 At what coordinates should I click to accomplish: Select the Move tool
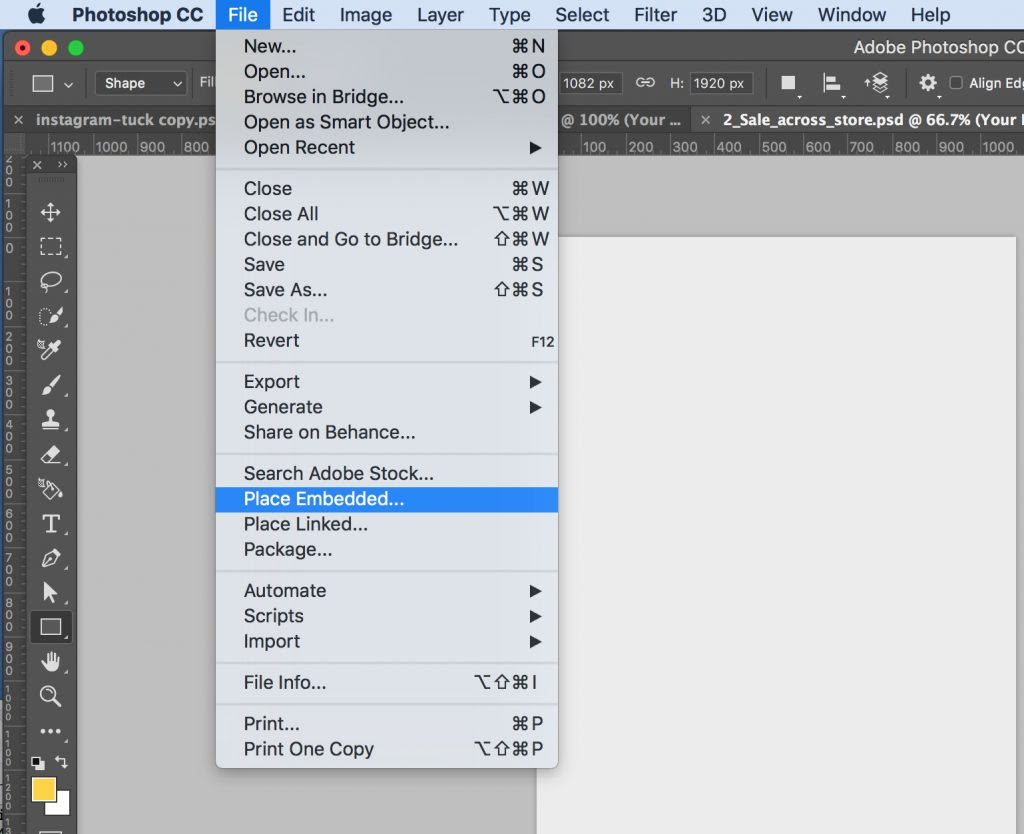pyautogui.click(x=50, y=212)
